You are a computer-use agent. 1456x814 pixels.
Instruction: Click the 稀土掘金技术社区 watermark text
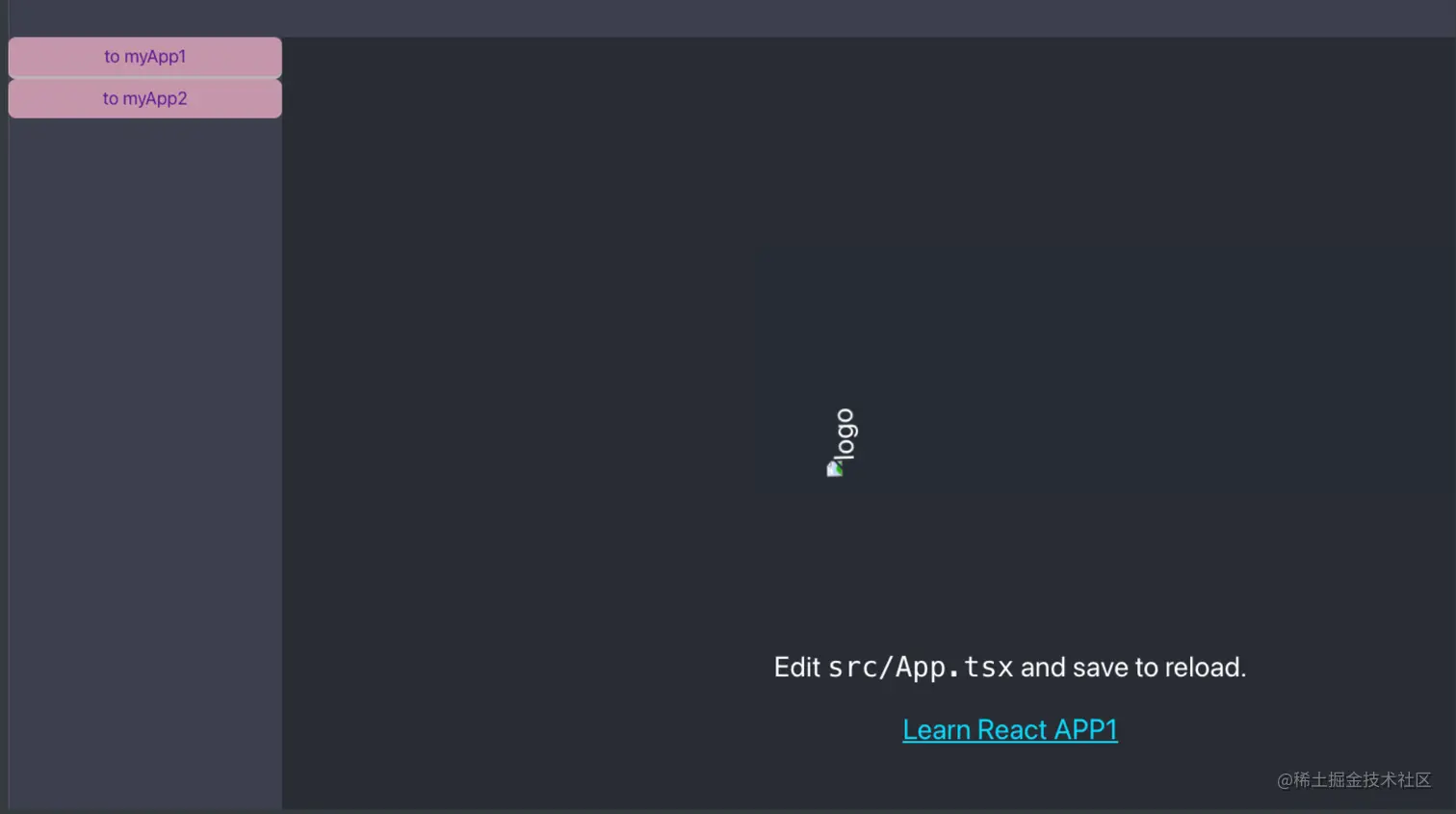pyautogui.click(x=1363, y=780)
